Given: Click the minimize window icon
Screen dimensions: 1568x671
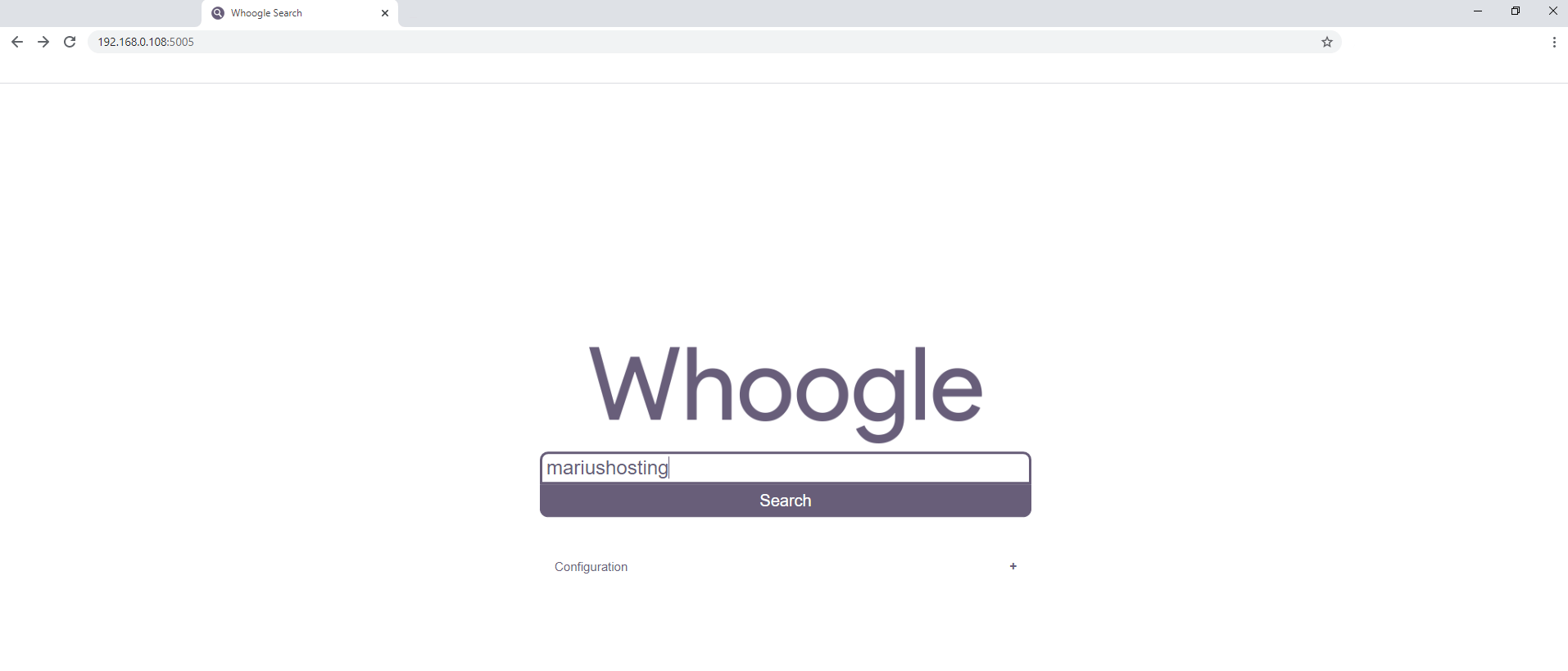Looking at the screenshot, I should point(1478,11).
